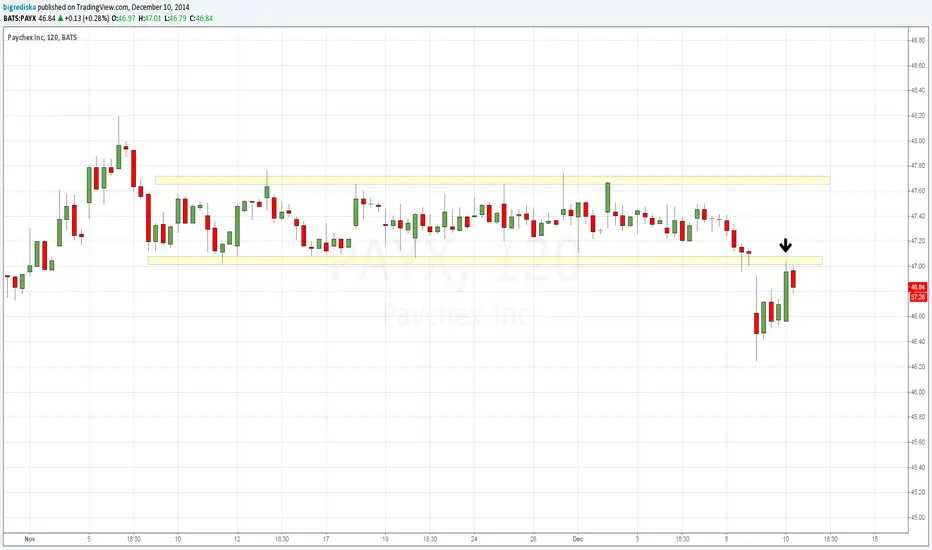Click the 45.60 price axis label

[918, 442]
